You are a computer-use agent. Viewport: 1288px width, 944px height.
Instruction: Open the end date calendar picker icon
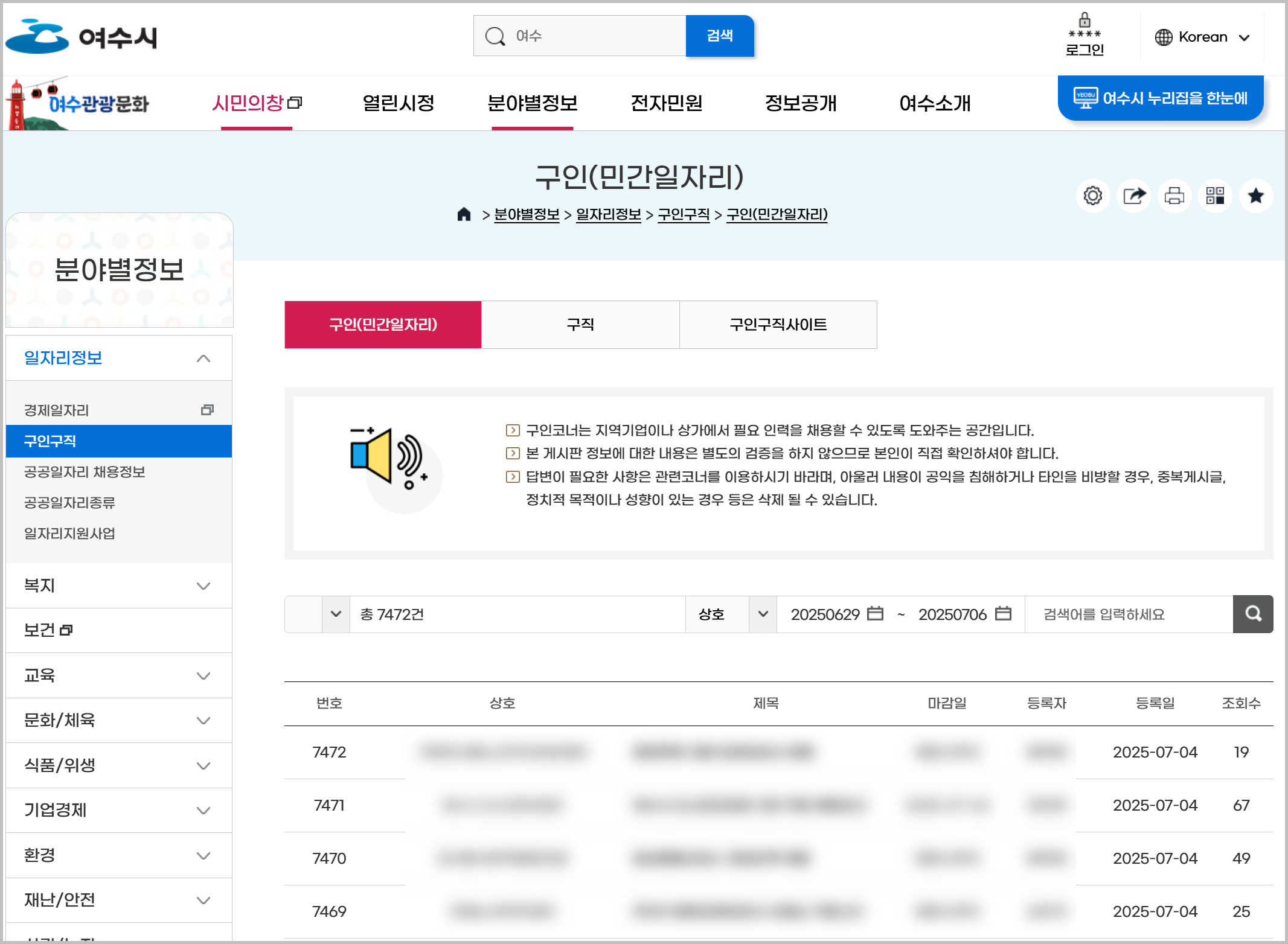1003,613
